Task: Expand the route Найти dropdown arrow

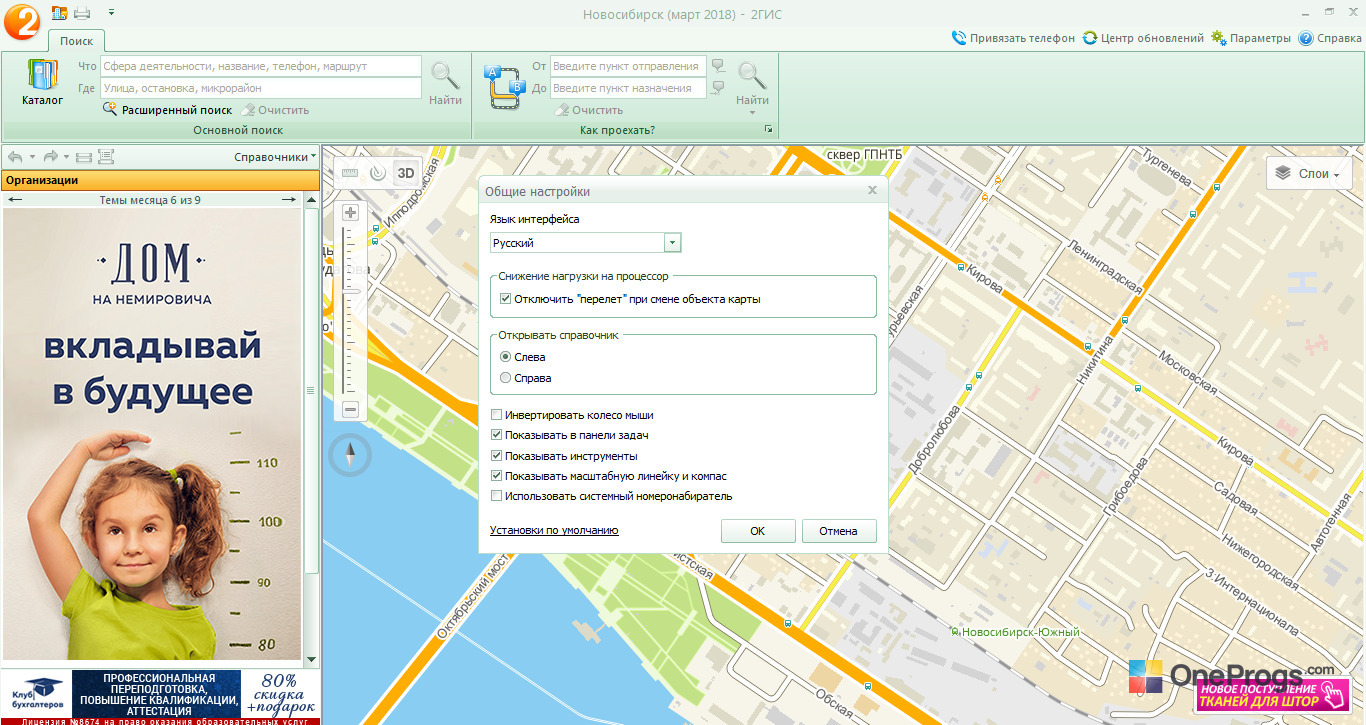Action: coord(752,112)
